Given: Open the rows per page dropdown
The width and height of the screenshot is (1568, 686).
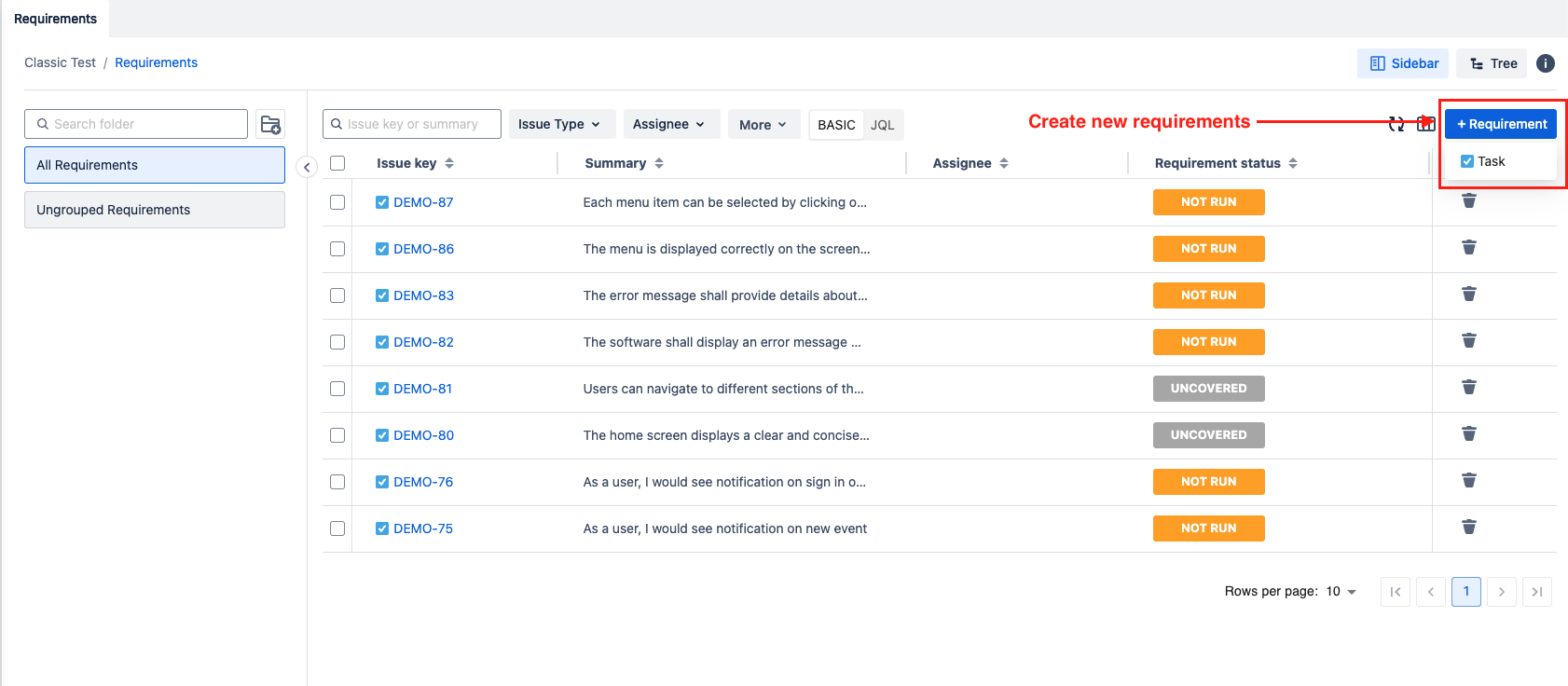Looking at the screenshot, I should [x=1341, y=592].
